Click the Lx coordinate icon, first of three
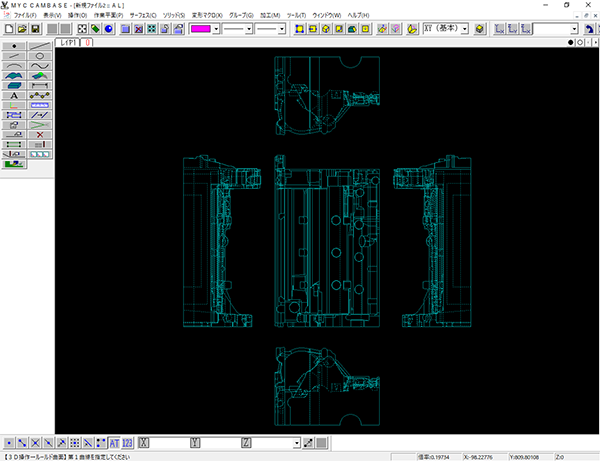The height and width of the screenshot is (461, 600). pos(499,29)
